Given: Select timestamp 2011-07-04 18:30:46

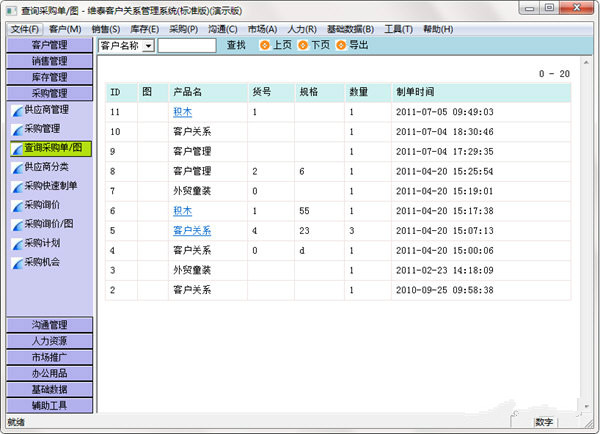Looking at the screenshot, I should 445,132.
